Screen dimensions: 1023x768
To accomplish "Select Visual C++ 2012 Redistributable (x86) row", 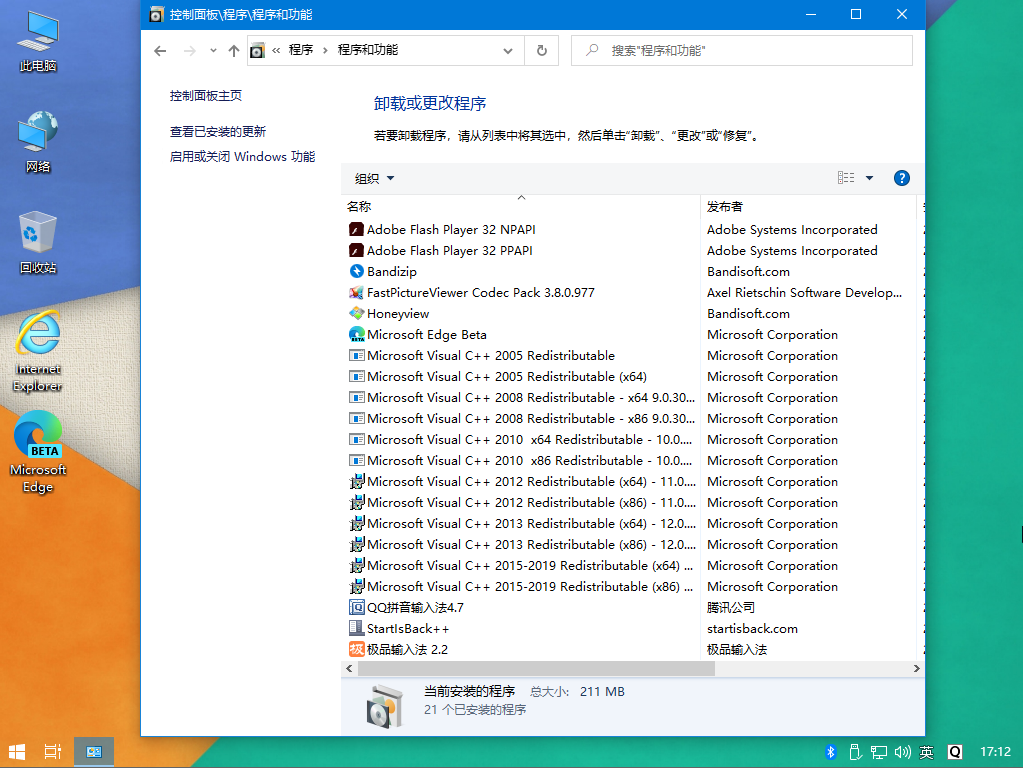I will point(633,502).
